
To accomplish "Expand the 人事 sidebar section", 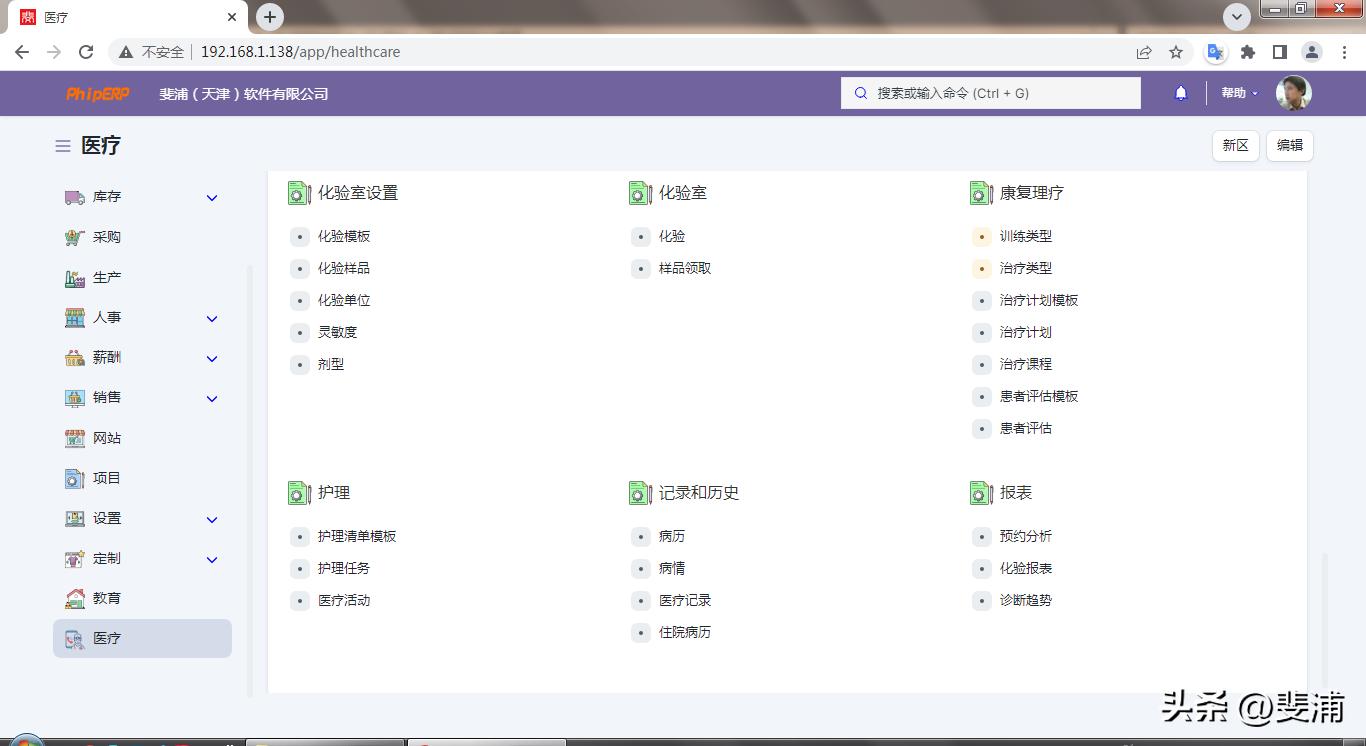I will (212, 318).
